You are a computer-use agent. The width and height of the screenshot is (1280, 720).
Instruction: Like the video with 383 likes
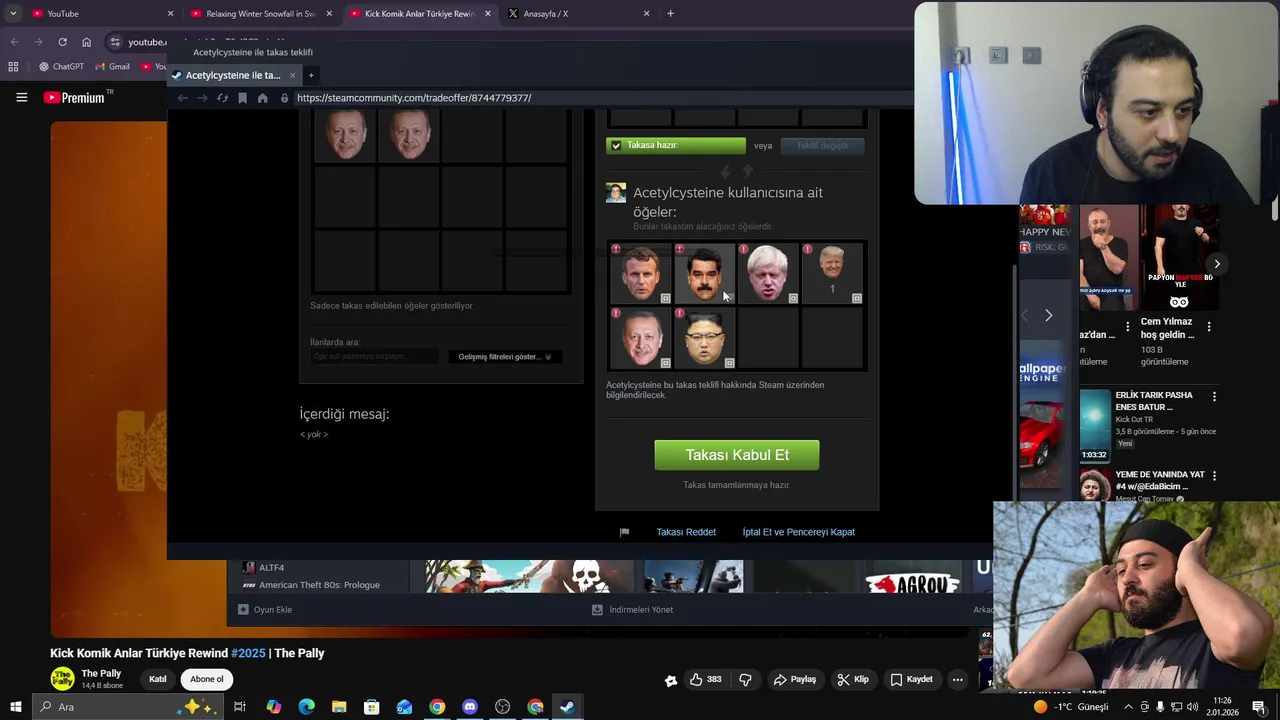[706, 679]
